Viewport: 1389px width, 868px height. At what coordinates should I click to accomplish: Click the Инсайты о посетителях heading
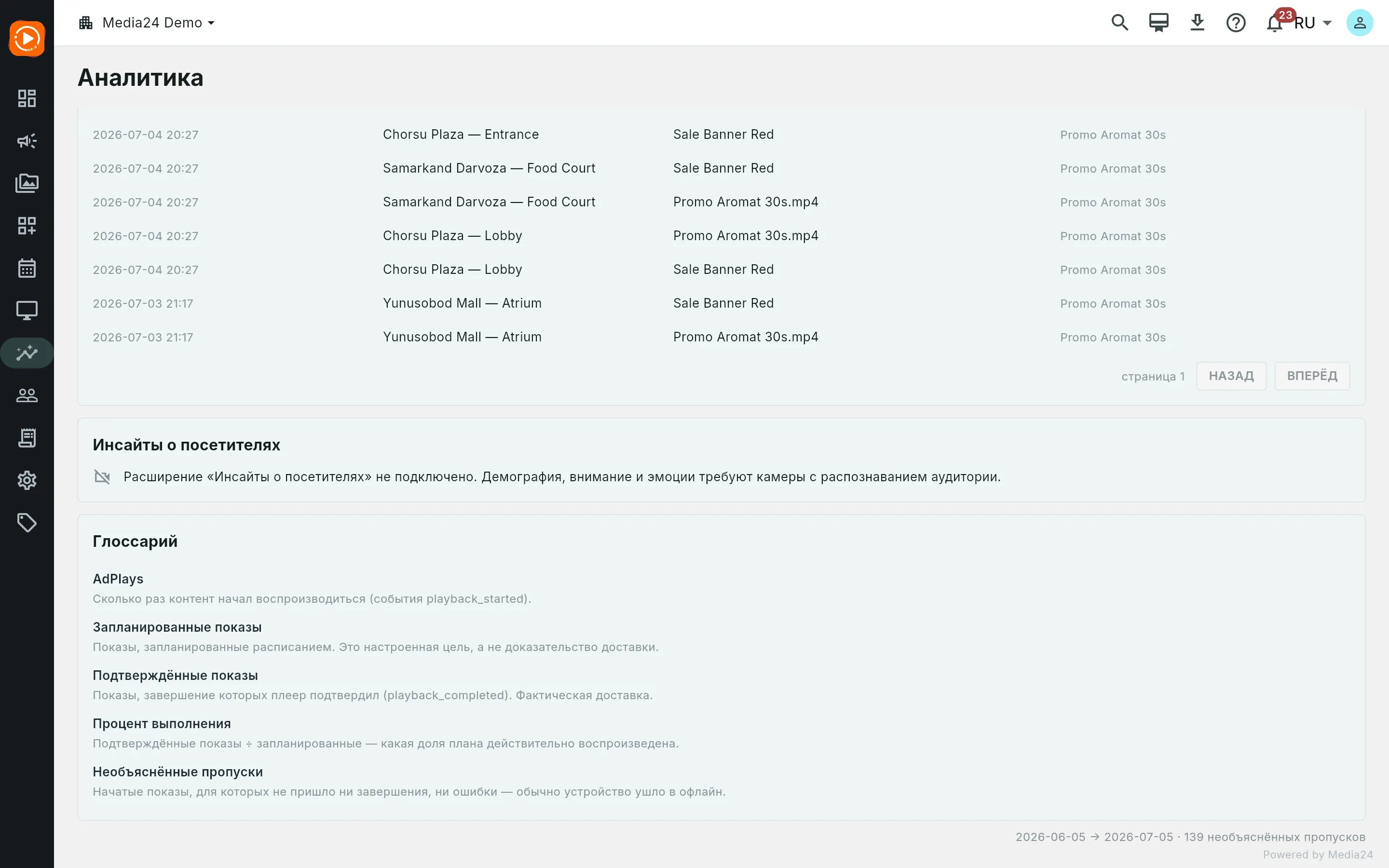[x=187, y=445]
